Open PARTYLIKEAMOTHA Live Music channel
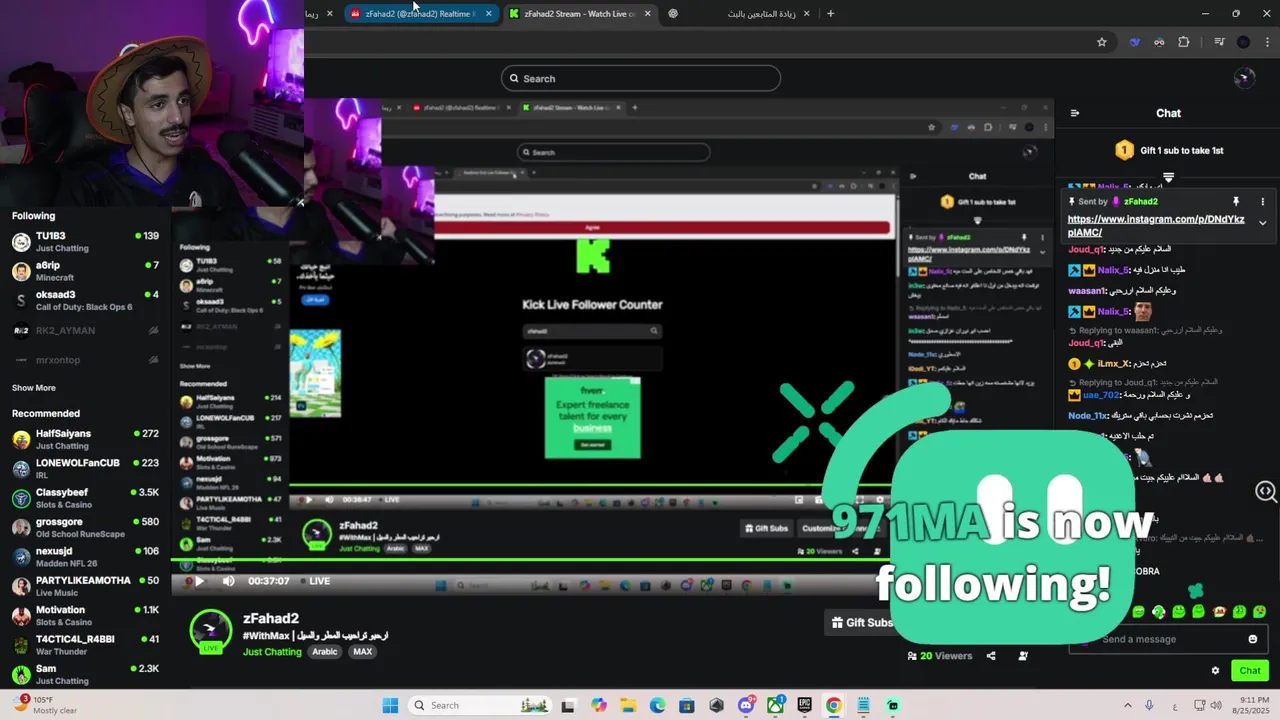 [85, 586]
